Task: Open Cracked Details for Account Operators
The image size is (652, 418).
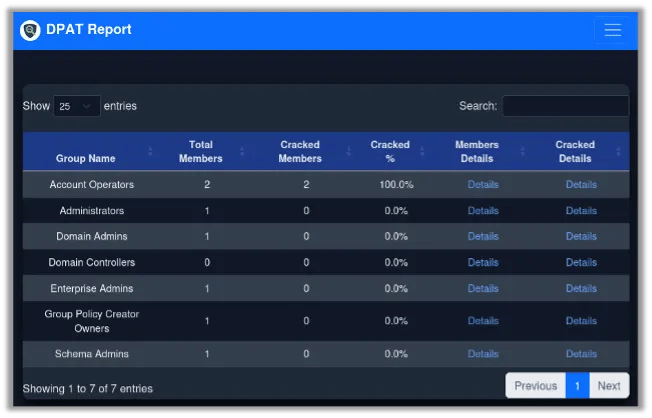Action: pos(581,185)
